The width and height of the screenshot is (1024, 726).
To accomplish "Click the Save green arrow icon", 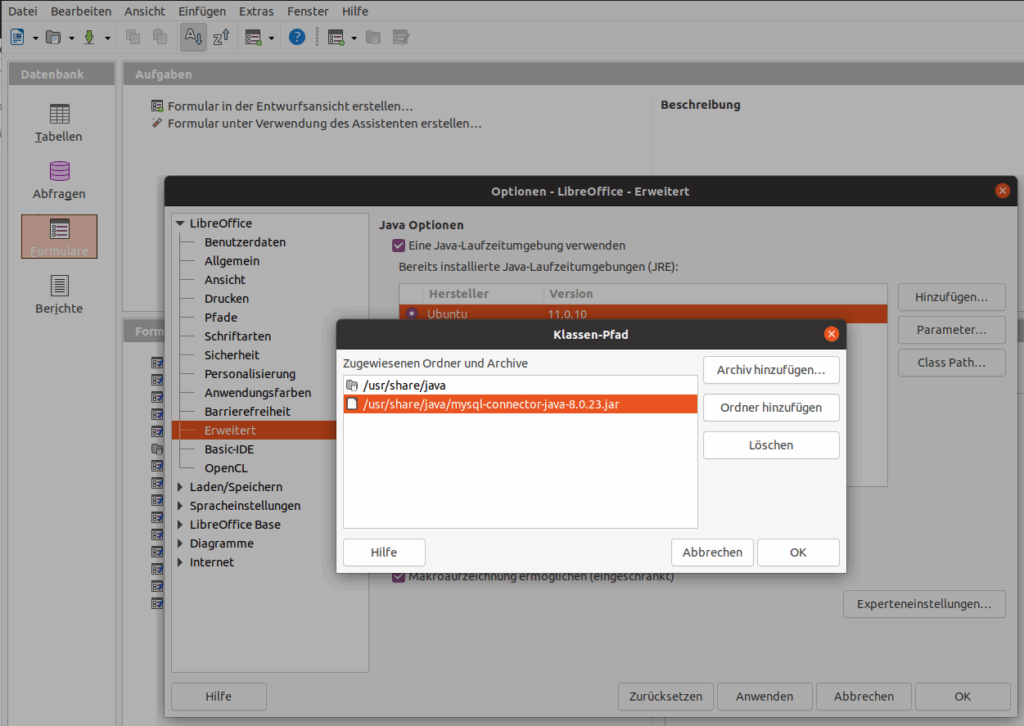I will tap(89, 37).
